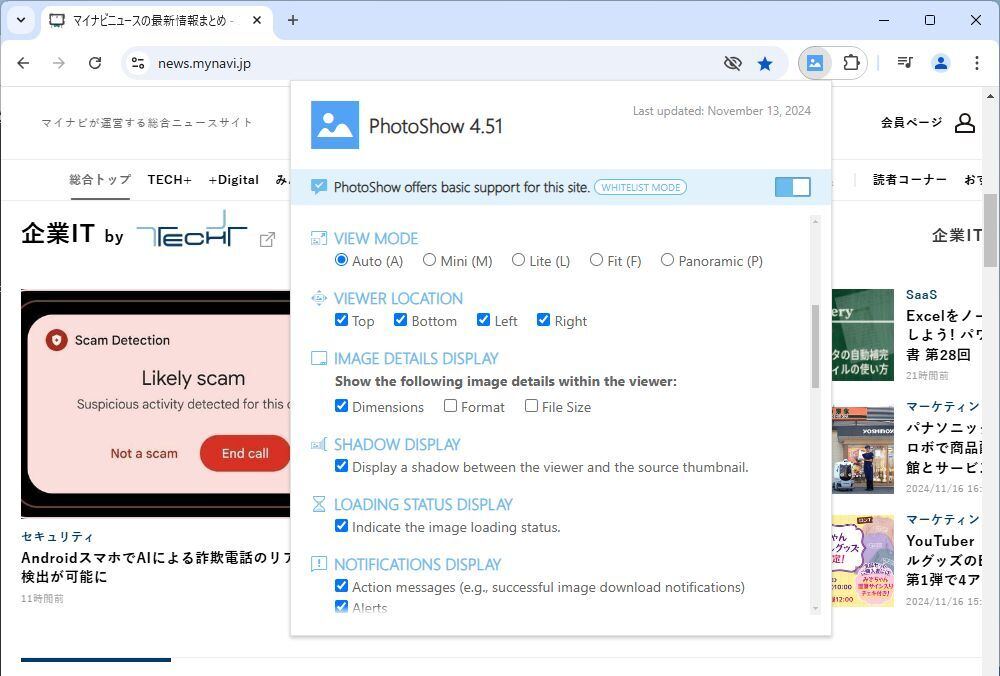Click the Viewer Location section icon

[x=318, y=298]
